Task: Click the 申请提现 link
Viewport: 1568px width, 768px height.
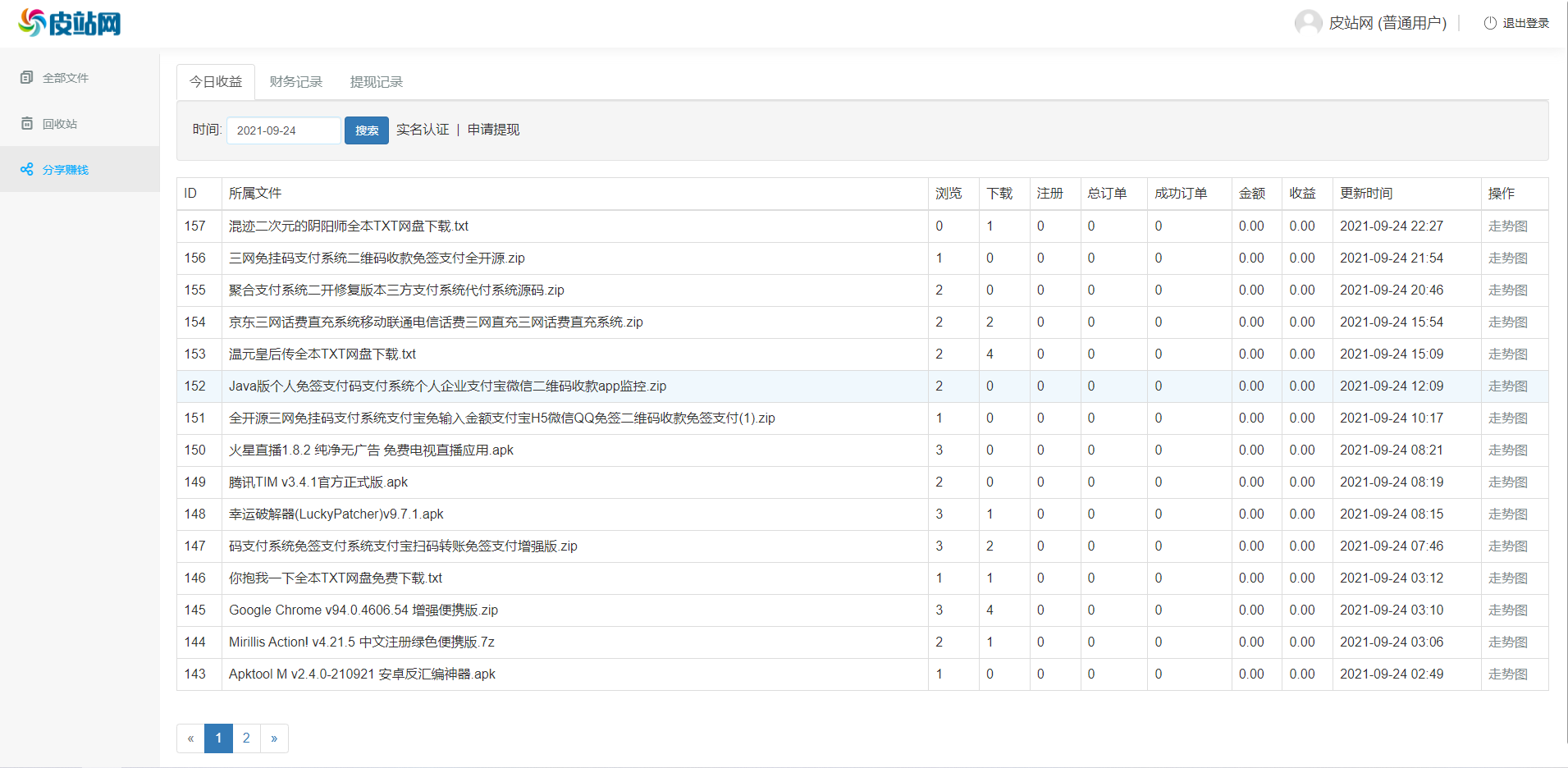Action: click(x=493, y=130)
